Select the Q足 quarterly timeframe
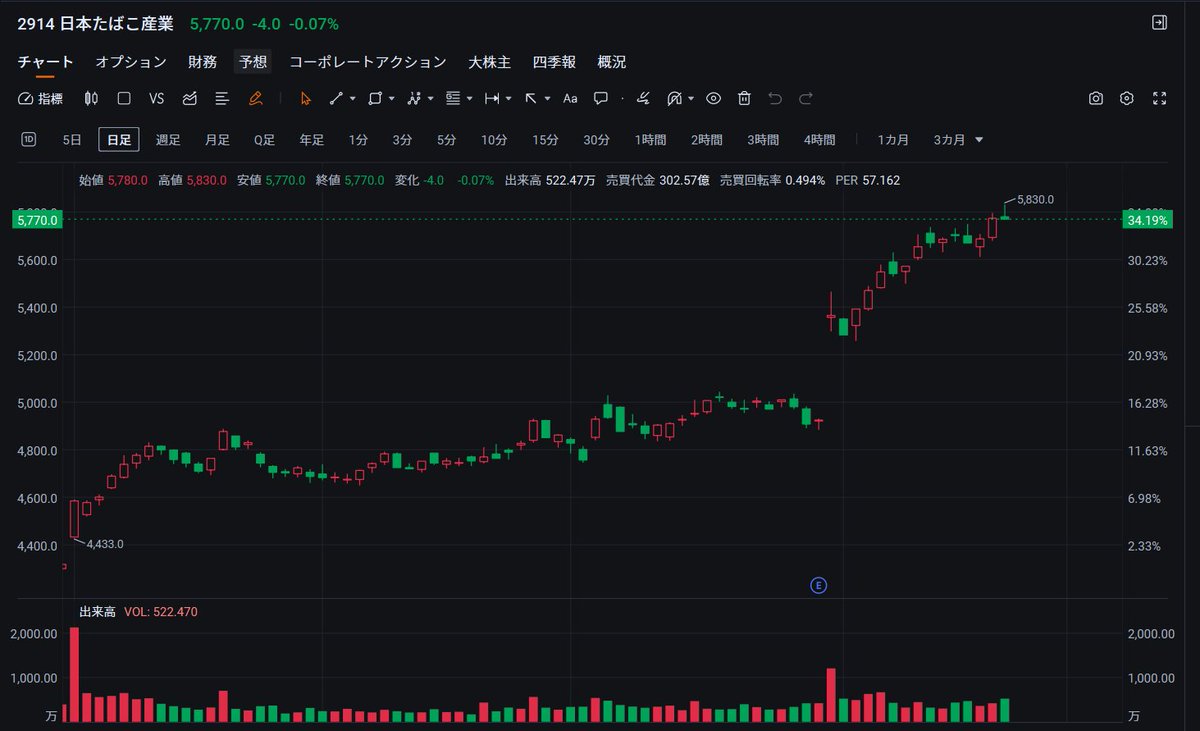Viewport: 1200px width, 731px height. [264, 140]
